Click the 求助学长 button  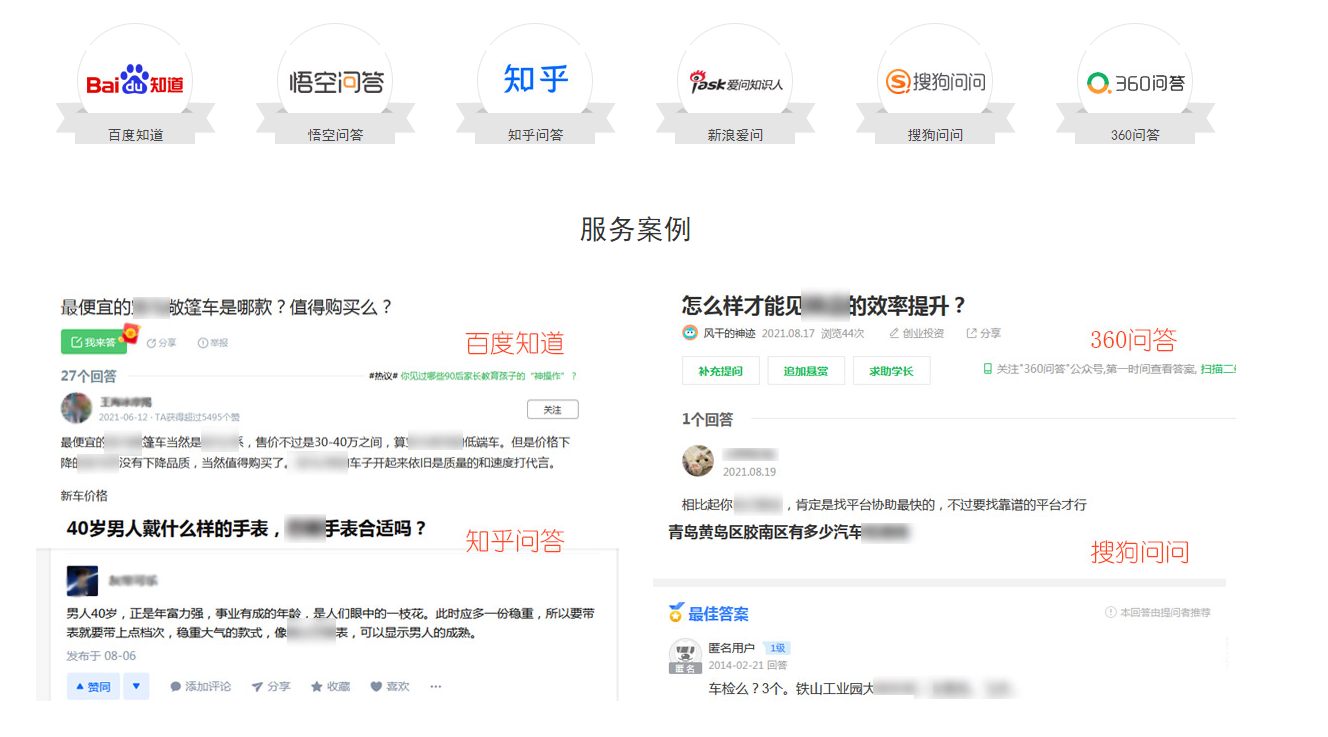[890, 371]
